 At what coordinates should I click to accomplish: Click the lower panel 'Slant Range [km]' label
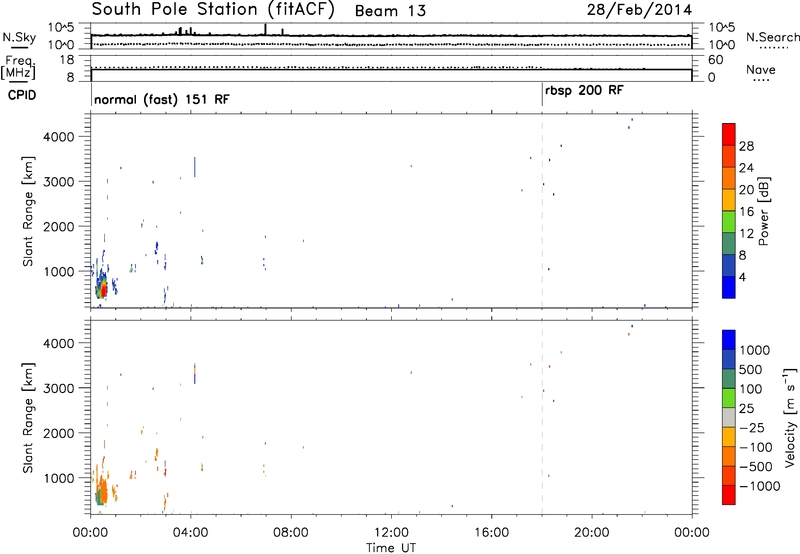(28, 417)
